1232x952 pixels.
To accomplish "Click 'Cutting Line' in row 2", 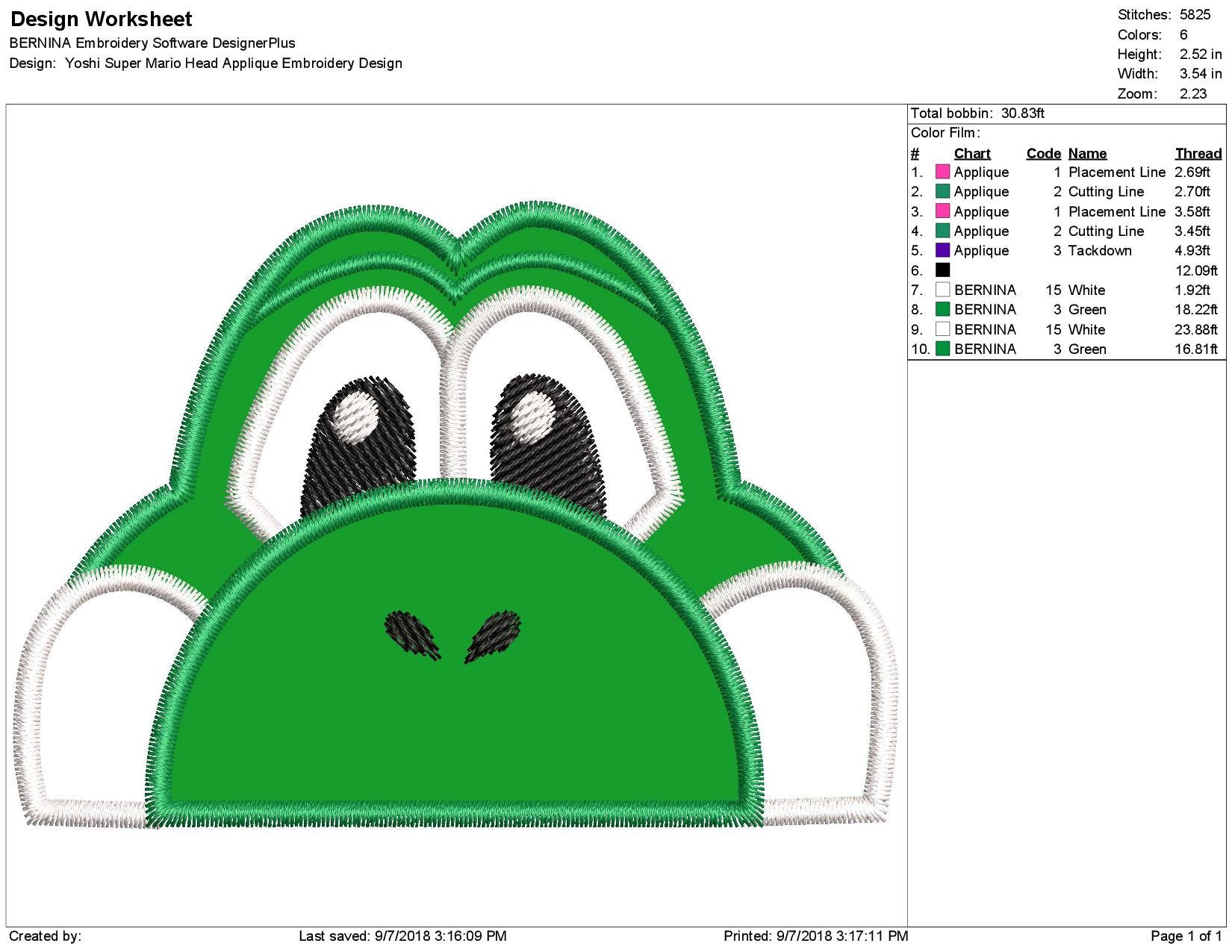I will [x=1106, y=192].
